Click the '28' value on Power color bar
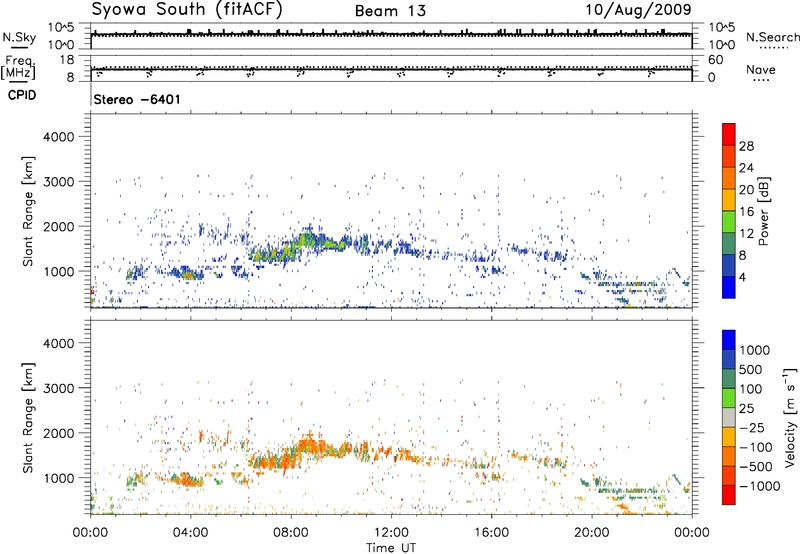 click(x=746, y=146)
